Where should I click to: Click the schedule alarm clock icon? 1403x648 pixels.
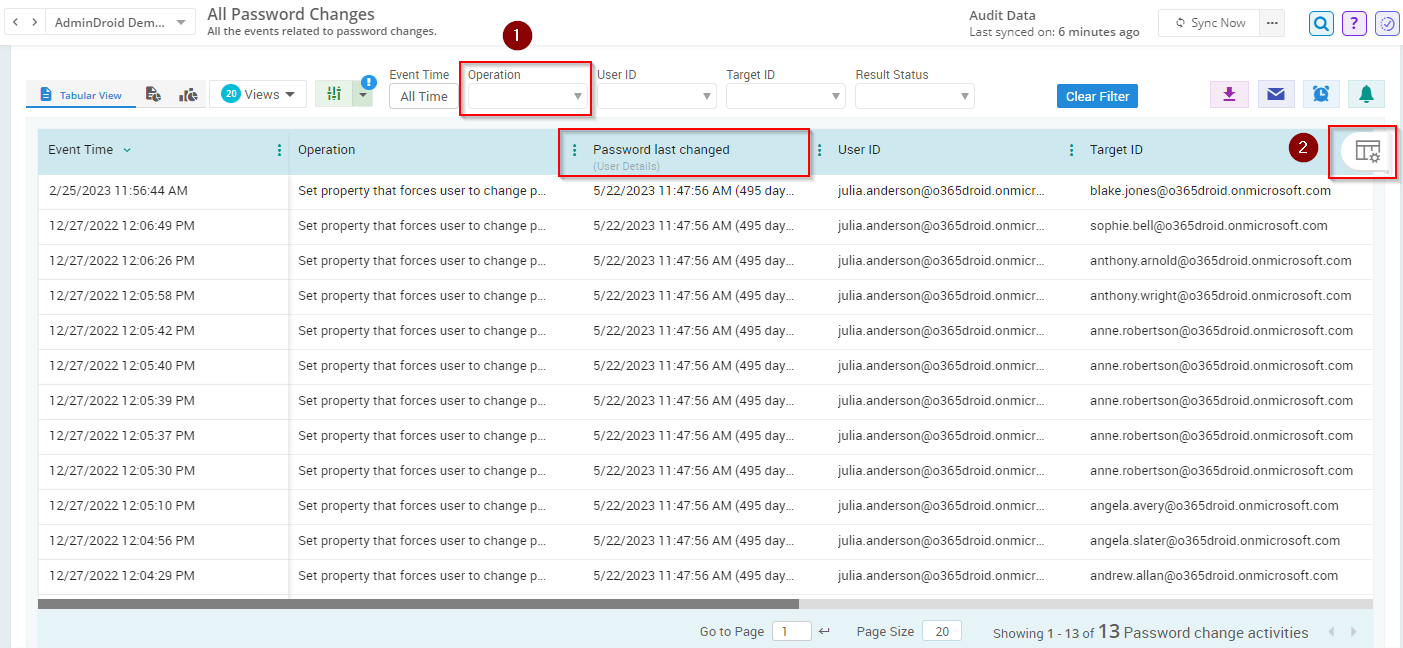click(1321, 93)
